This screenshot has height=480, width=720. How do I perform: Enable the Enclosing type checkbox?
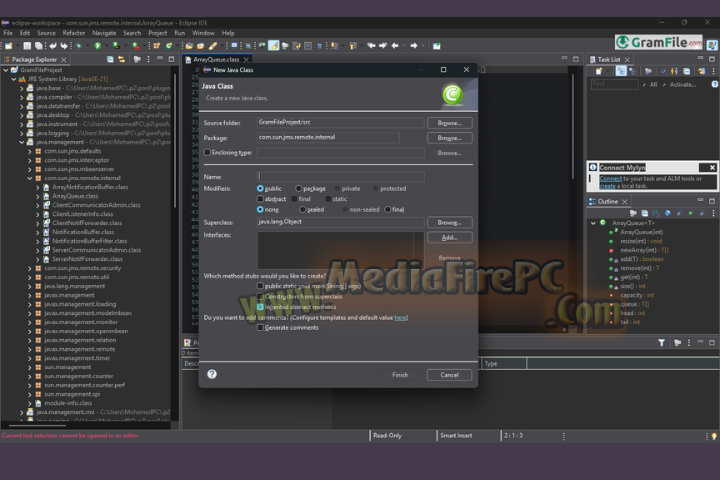[x=207, y=152]
